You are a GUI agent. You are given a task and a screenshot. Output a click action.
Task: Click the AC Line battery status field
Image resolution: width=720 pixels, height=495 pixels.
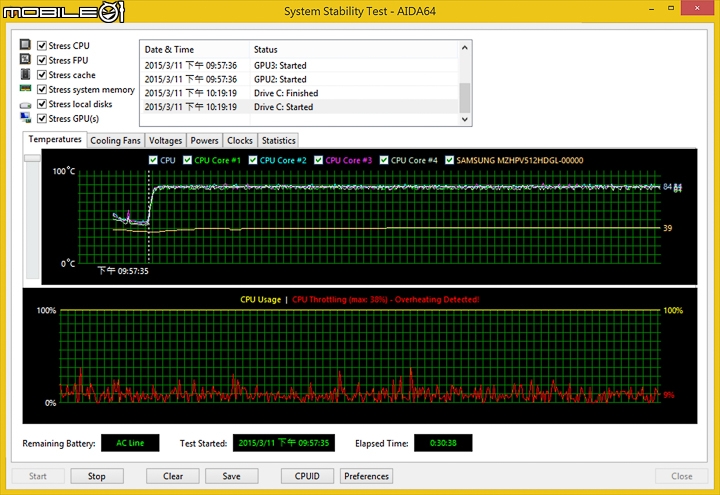tap(130, 443)
